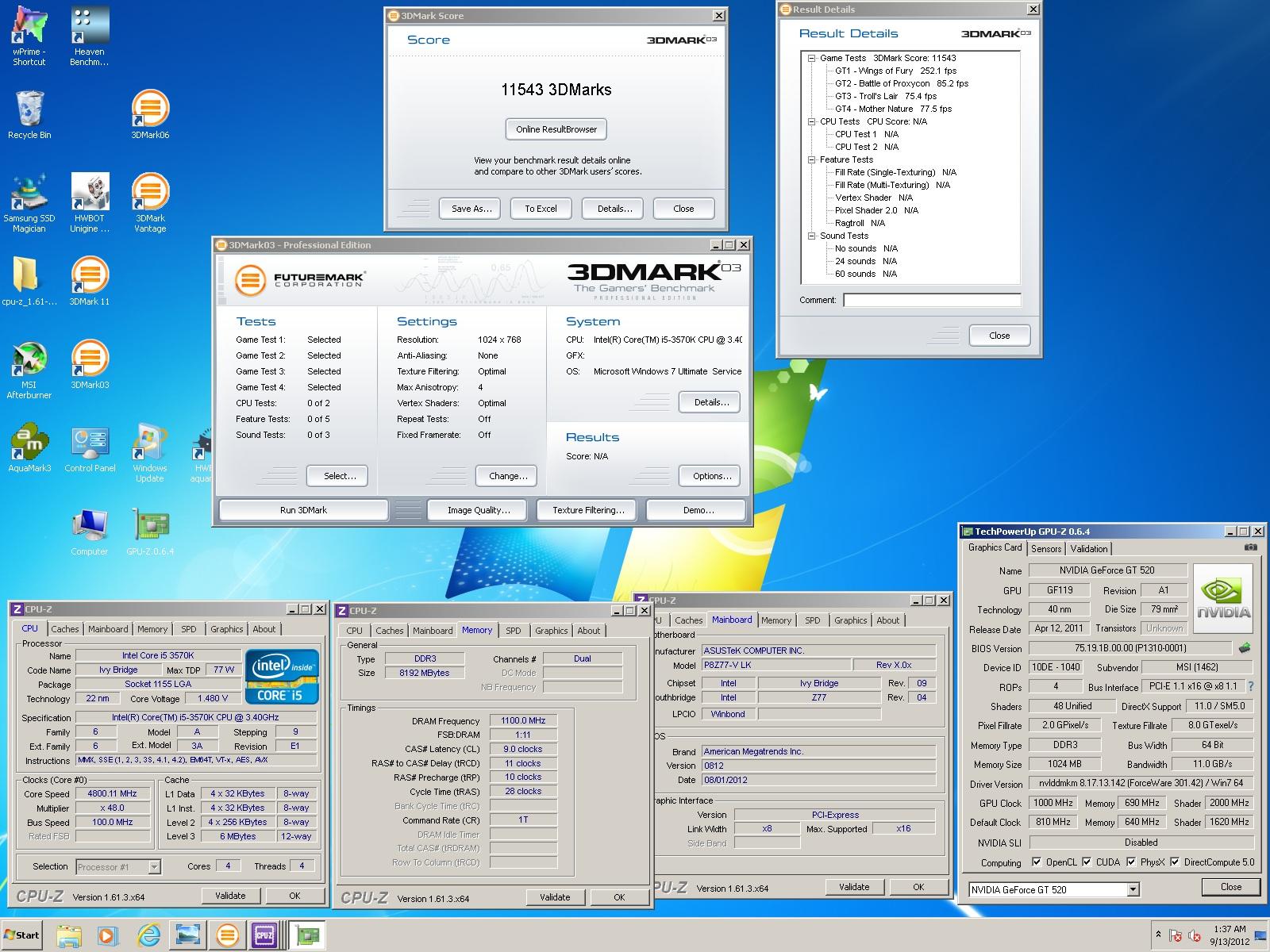
Task: Open Windows Update desktop icon
Action: pos(150,453)
